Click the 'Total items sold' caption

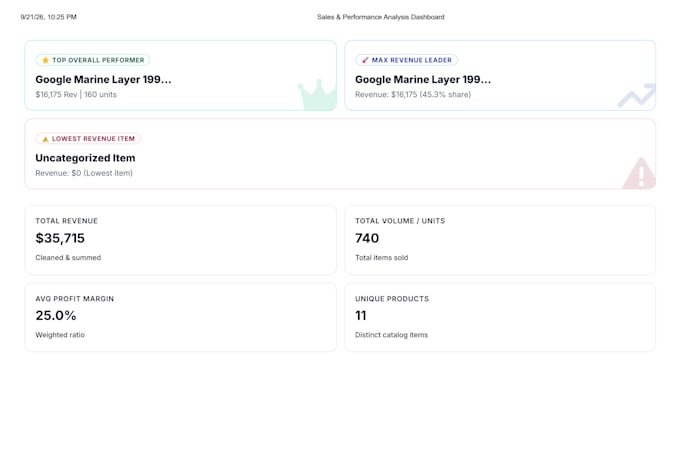[382, 258]
